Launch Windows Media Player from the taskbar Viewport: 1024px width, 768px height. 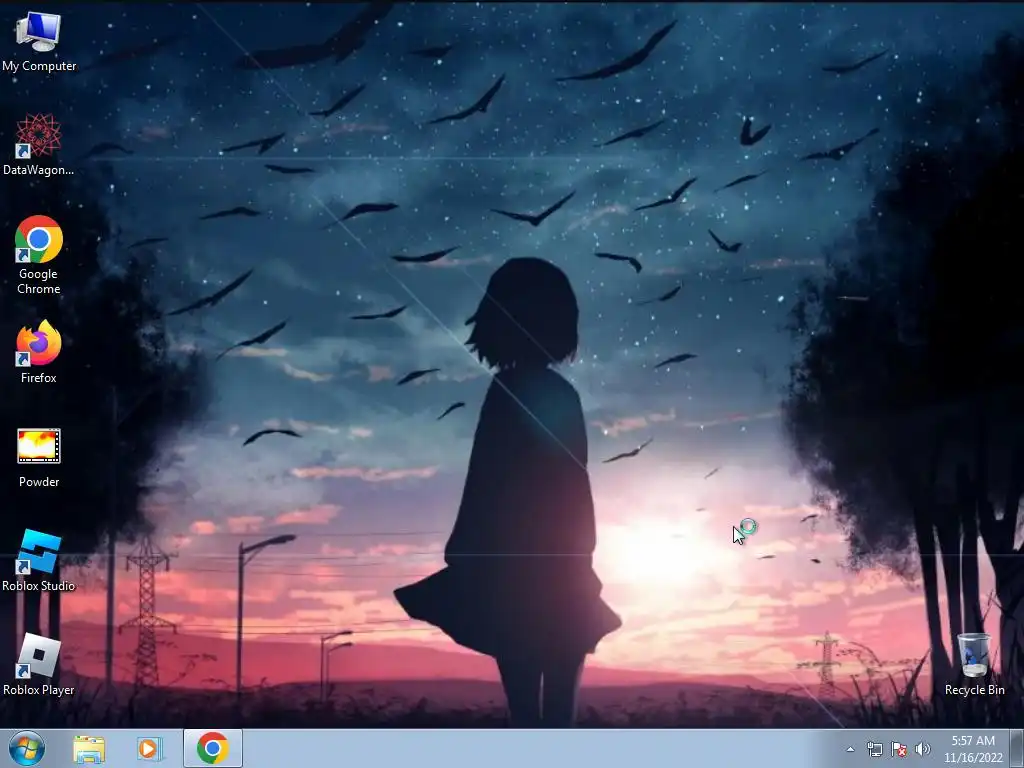coord(150,749)
